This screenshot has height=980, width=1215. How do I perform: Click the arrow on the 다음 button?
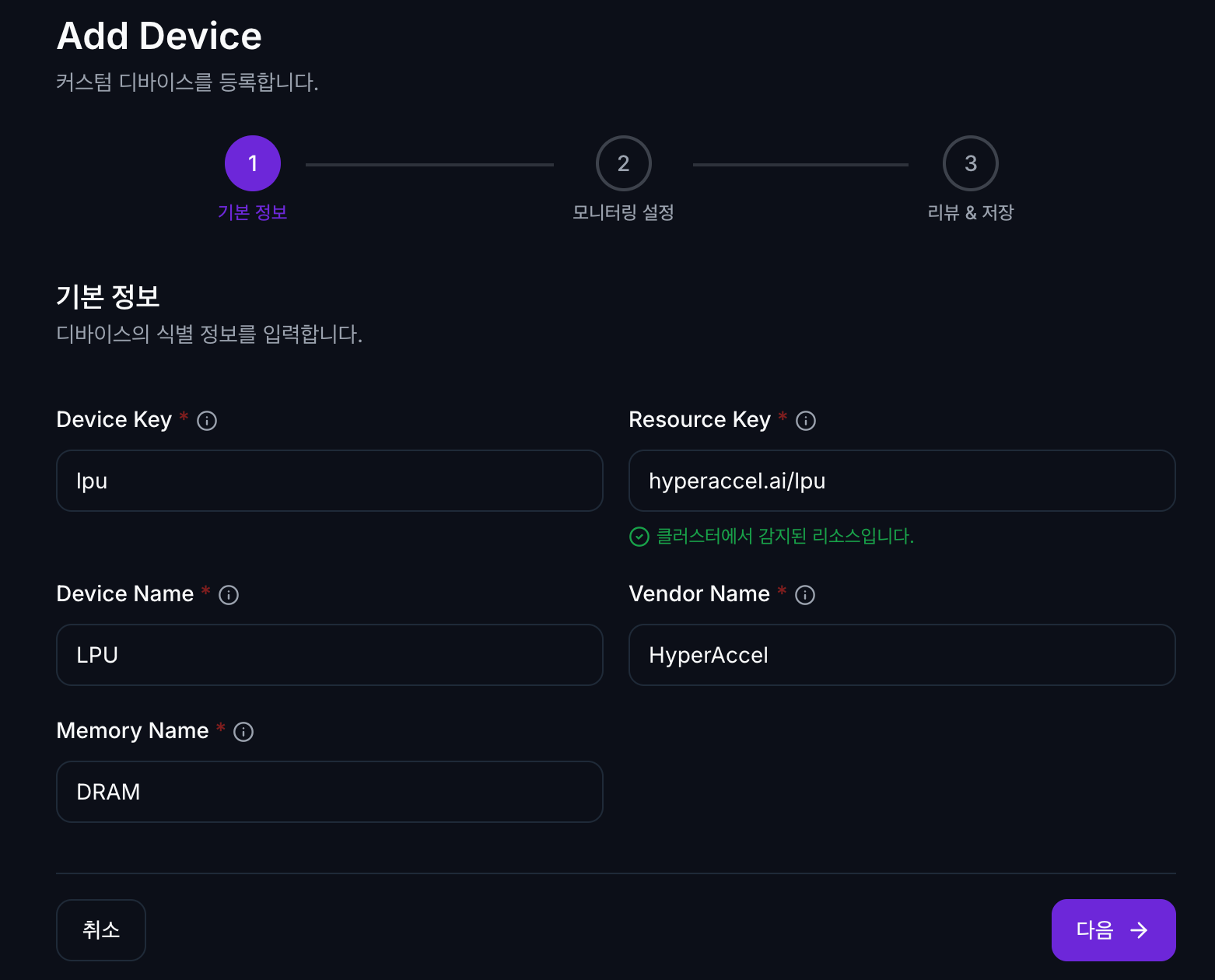(x=1139, y=930)
